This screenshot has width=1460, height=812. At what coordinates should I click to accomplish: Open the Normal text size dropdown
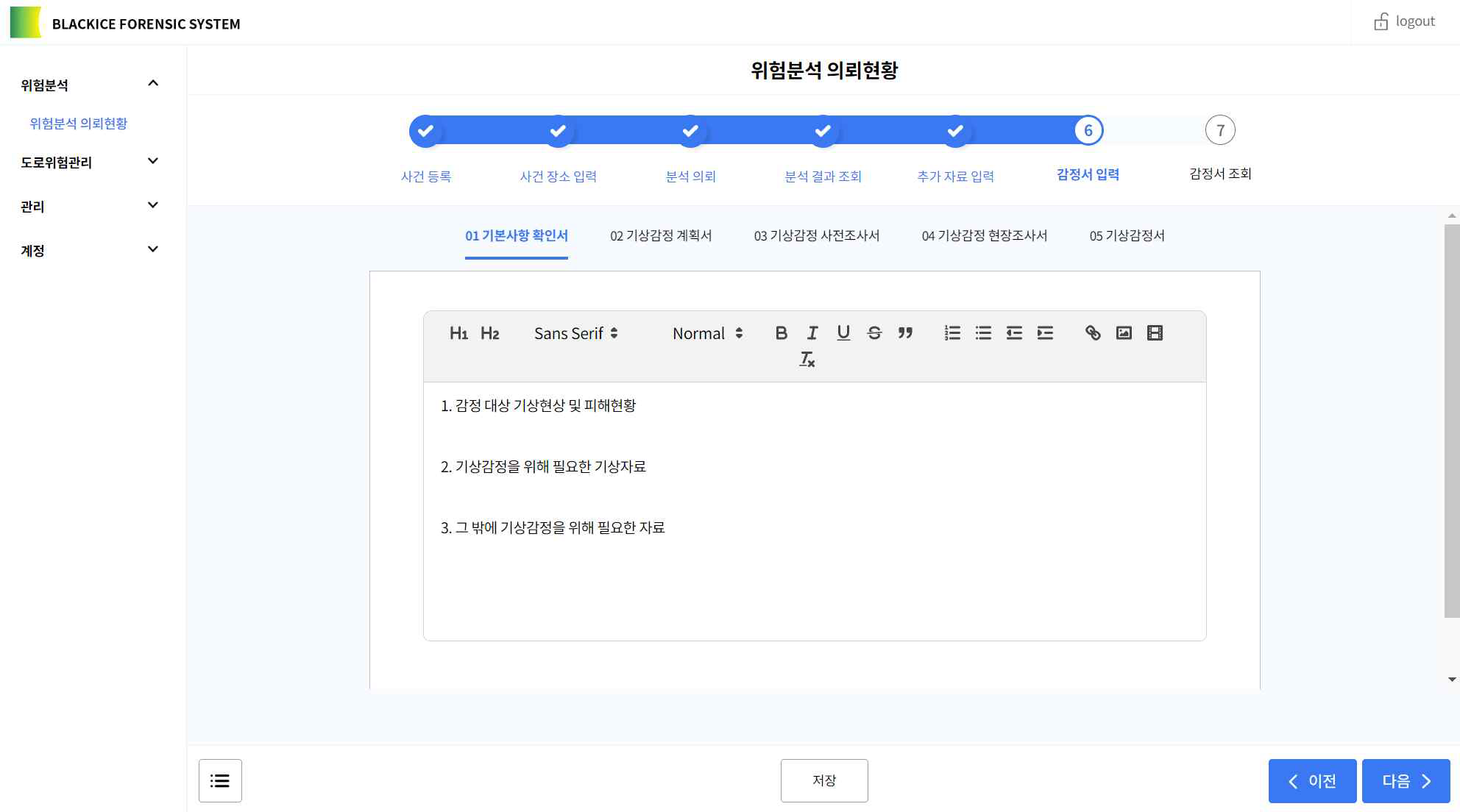click(707, 333)
